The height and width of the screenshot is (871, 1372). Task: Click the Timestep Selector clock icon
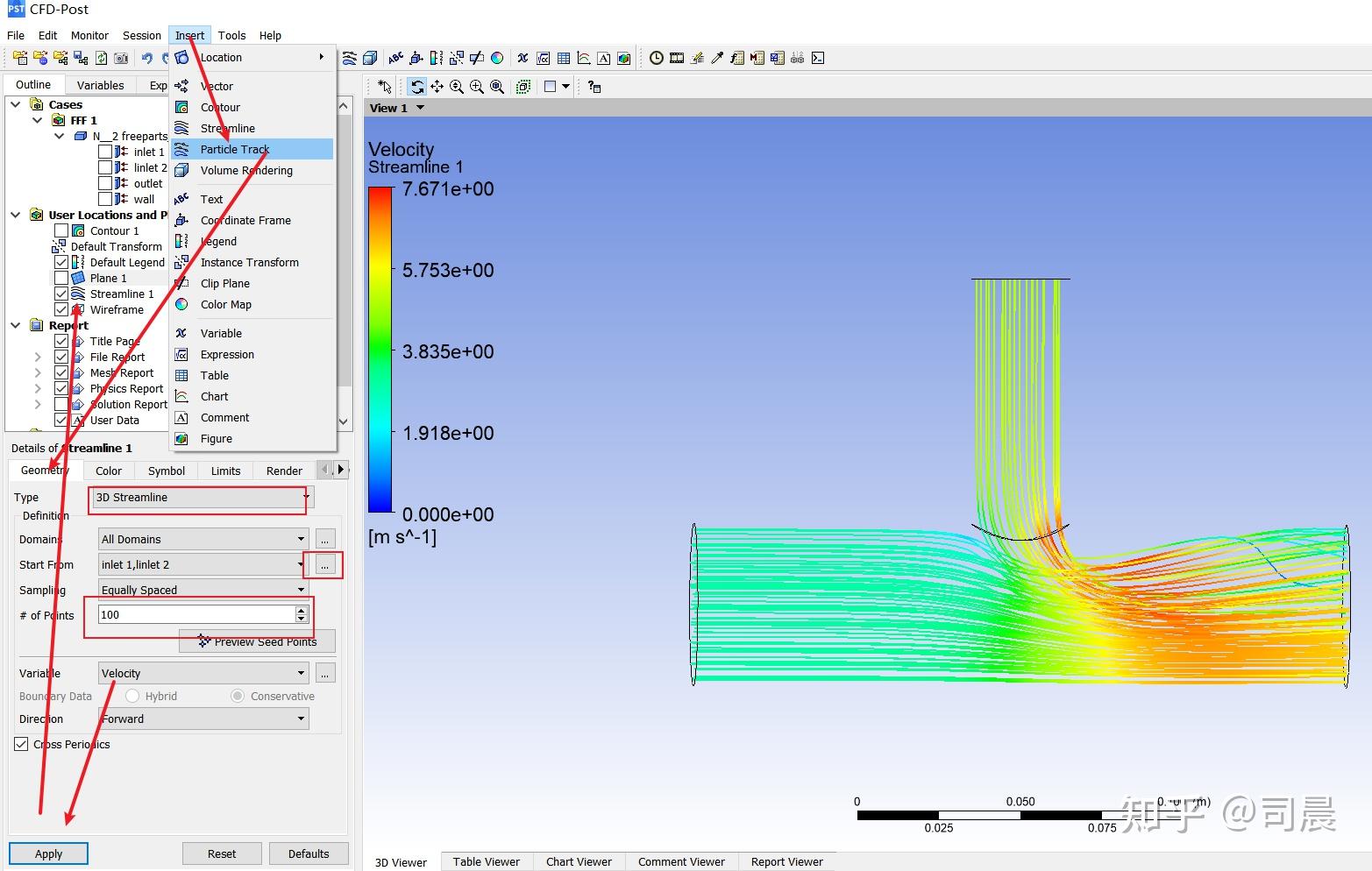pos(656,59)
